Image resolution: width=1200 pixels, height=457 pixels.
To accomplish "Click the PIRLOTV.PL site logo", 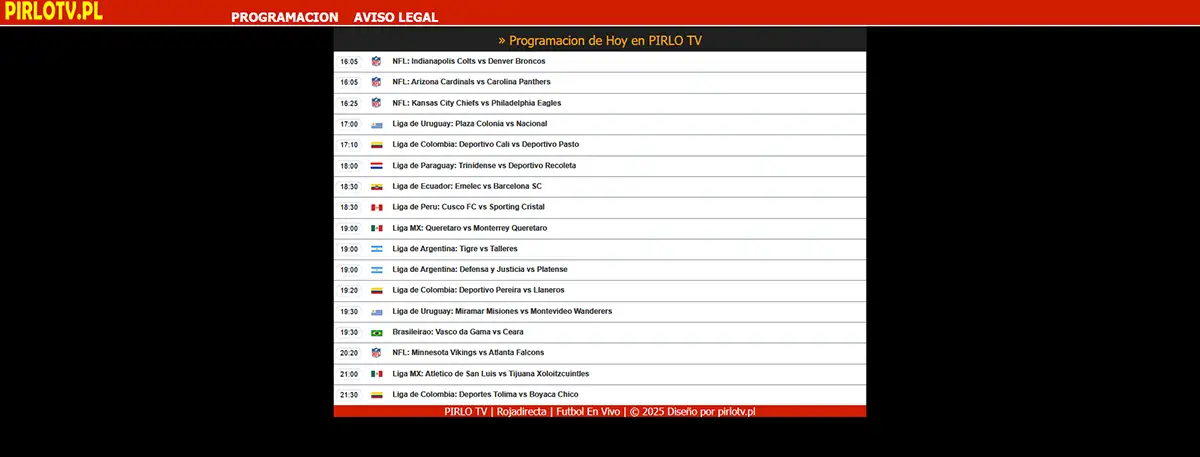I will (x=52, y=11).
